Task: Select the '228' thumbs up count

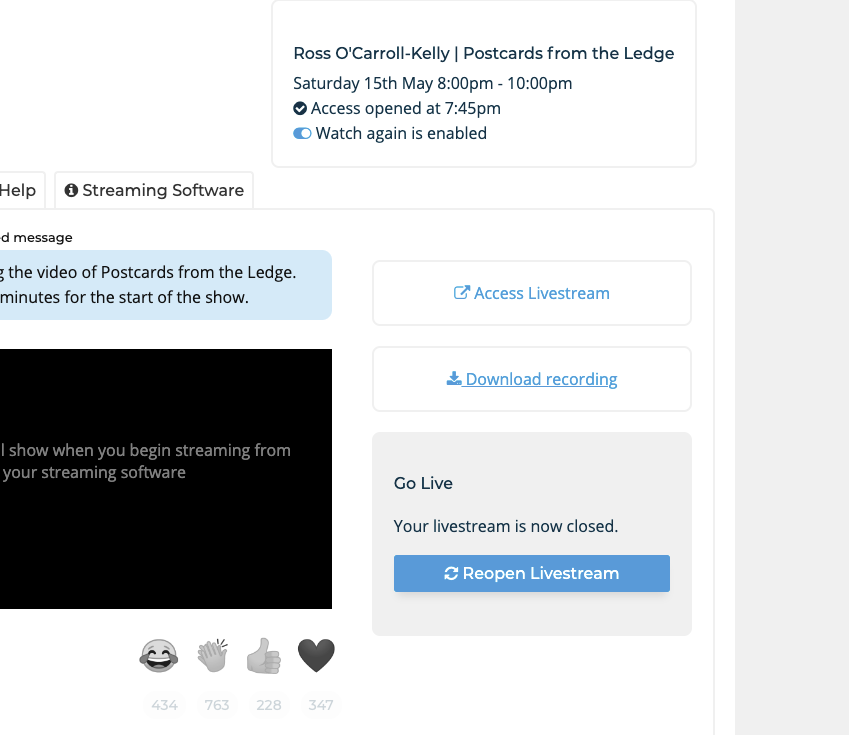Action: coord(269,705)
